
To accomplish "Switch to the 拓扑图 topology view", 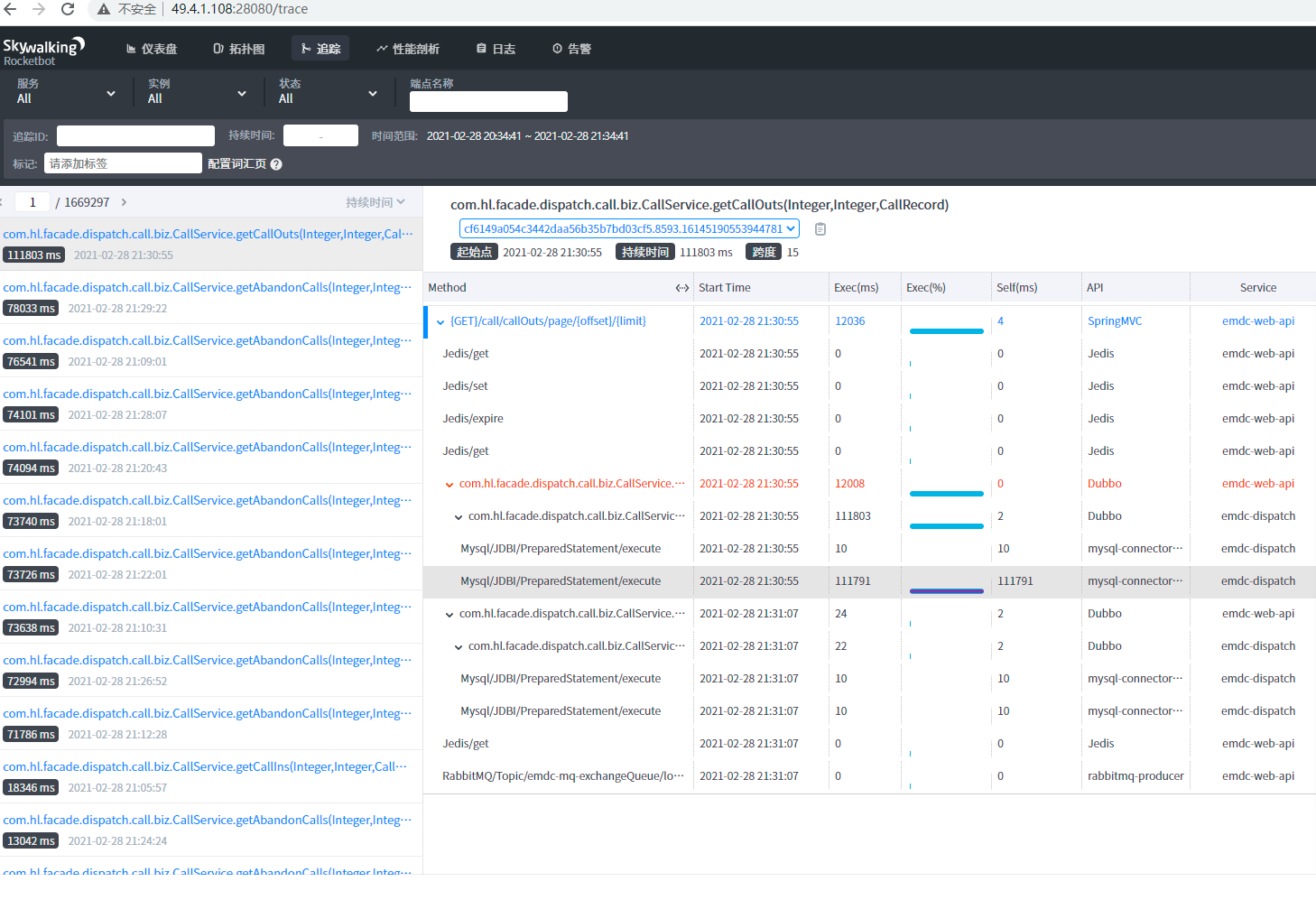I will pyautogui.click(x=238, y=48).
